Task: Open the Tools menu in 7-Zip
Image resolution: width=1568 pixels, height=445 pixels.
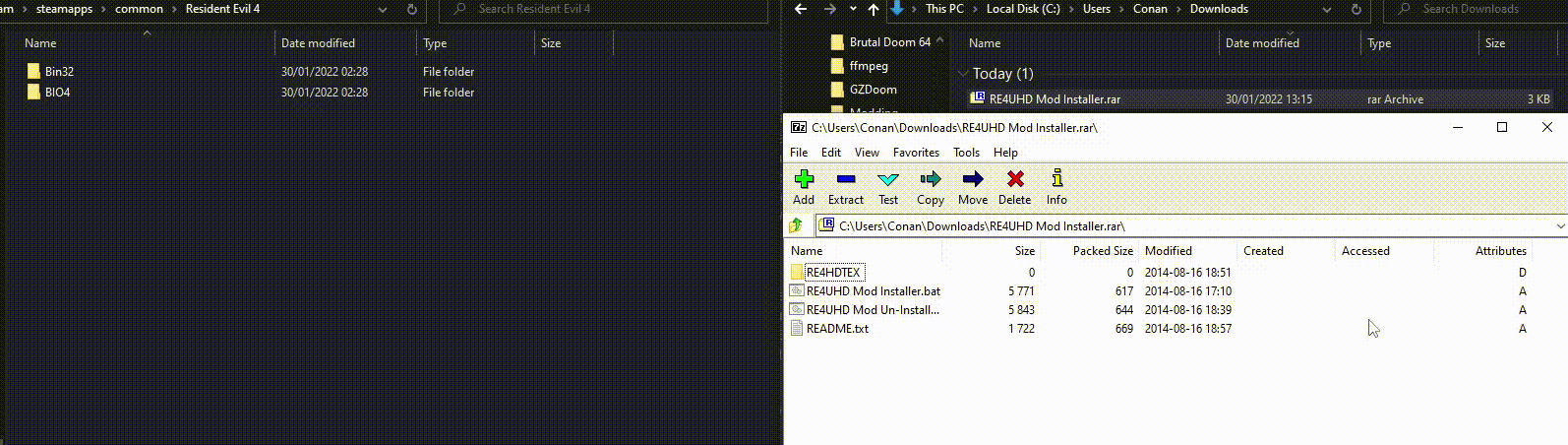Action: (966, 153)
